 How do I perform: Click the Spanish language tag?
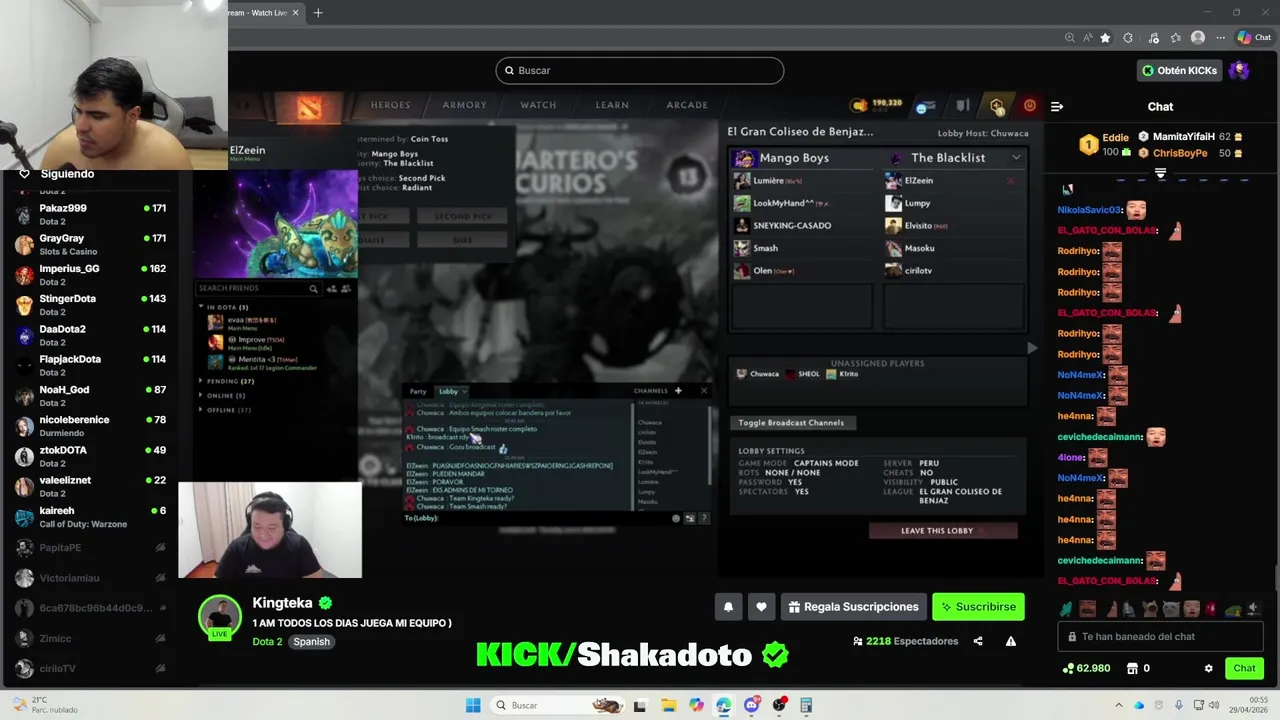[x=311, y=642]
